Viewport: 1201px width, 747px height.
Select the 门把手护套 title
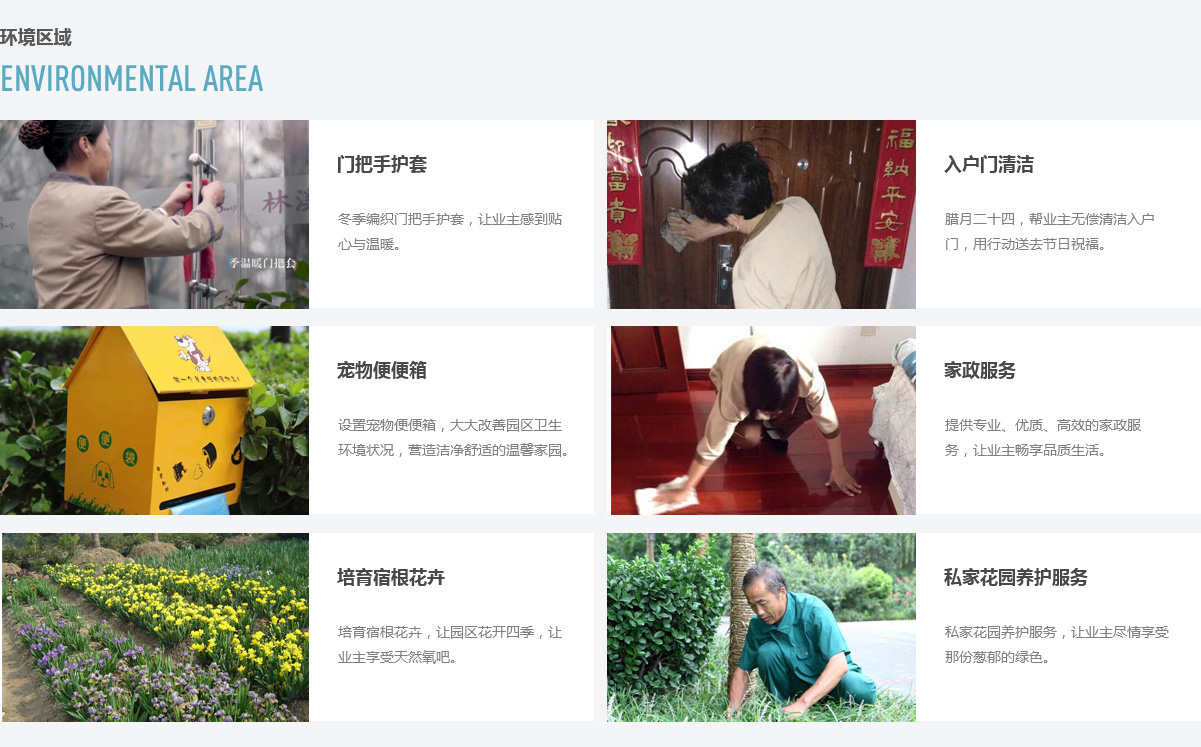(382, 165)
